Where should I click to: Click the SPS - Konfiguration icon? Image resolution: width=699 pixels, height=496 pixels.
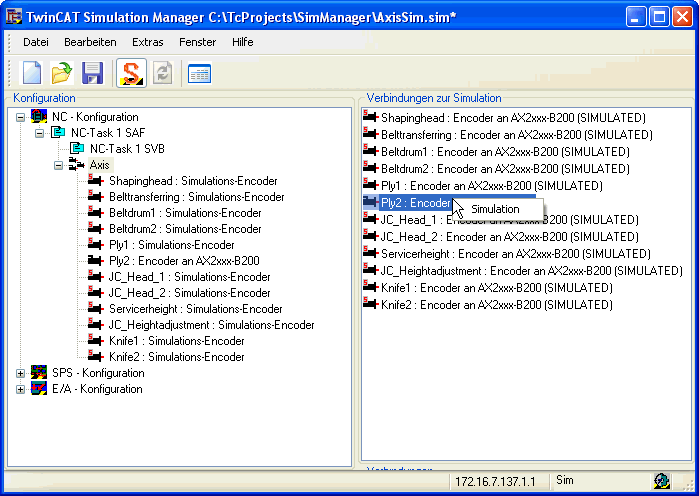(x=39, y=372)
